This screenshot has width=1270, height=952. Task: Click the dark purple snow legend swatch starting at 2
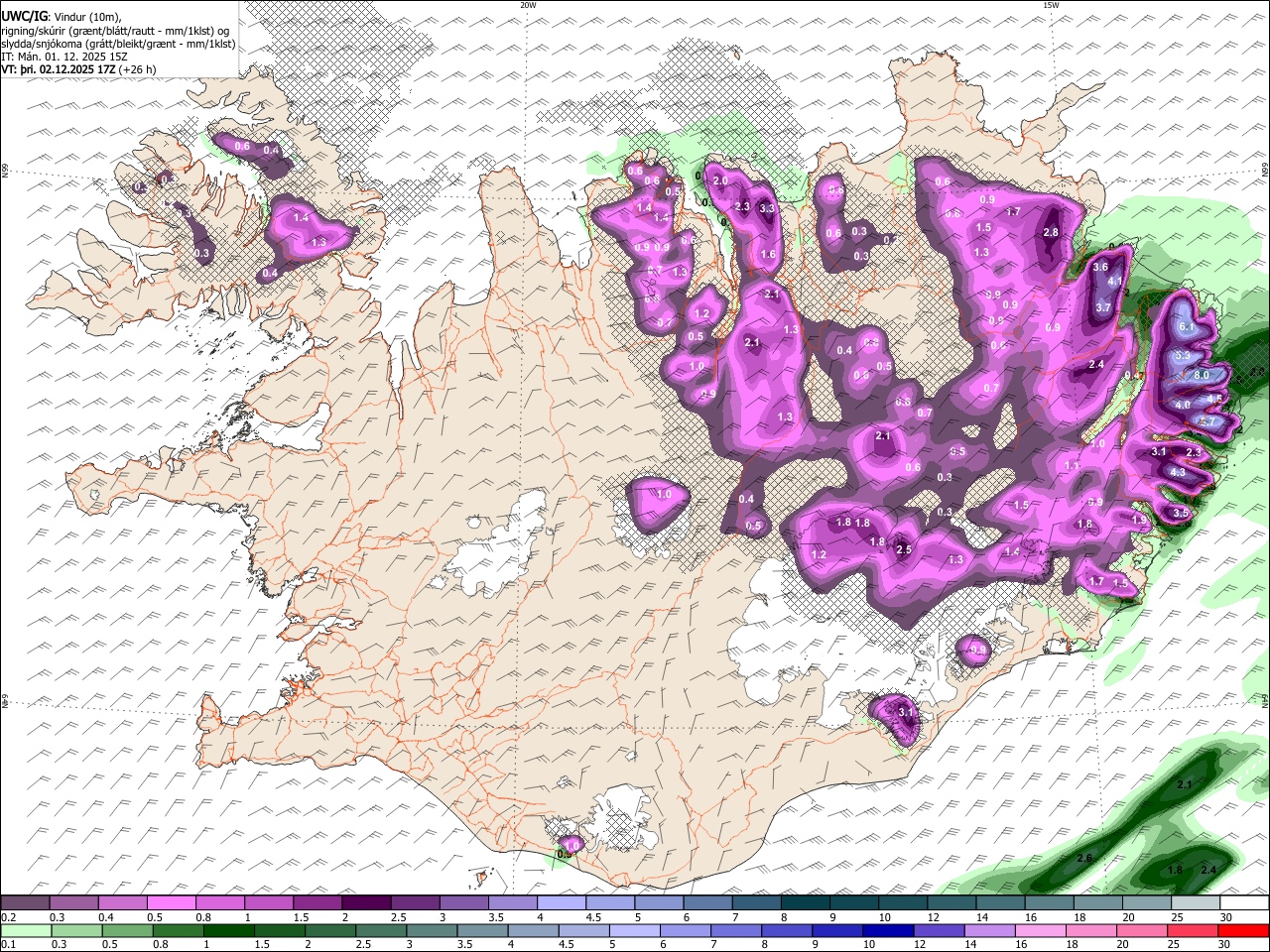click(x=366, y=903)
